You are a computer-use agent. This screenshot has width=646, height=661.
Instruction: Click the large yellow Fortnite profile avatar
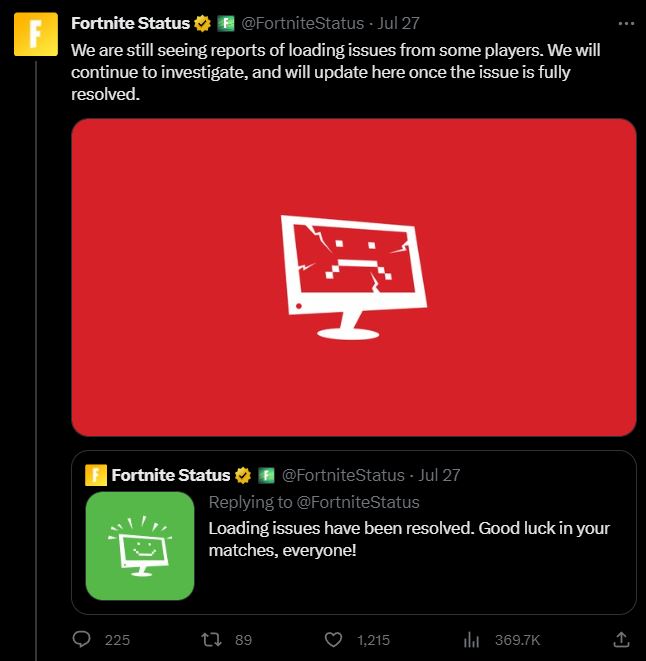tap(36, 34)
